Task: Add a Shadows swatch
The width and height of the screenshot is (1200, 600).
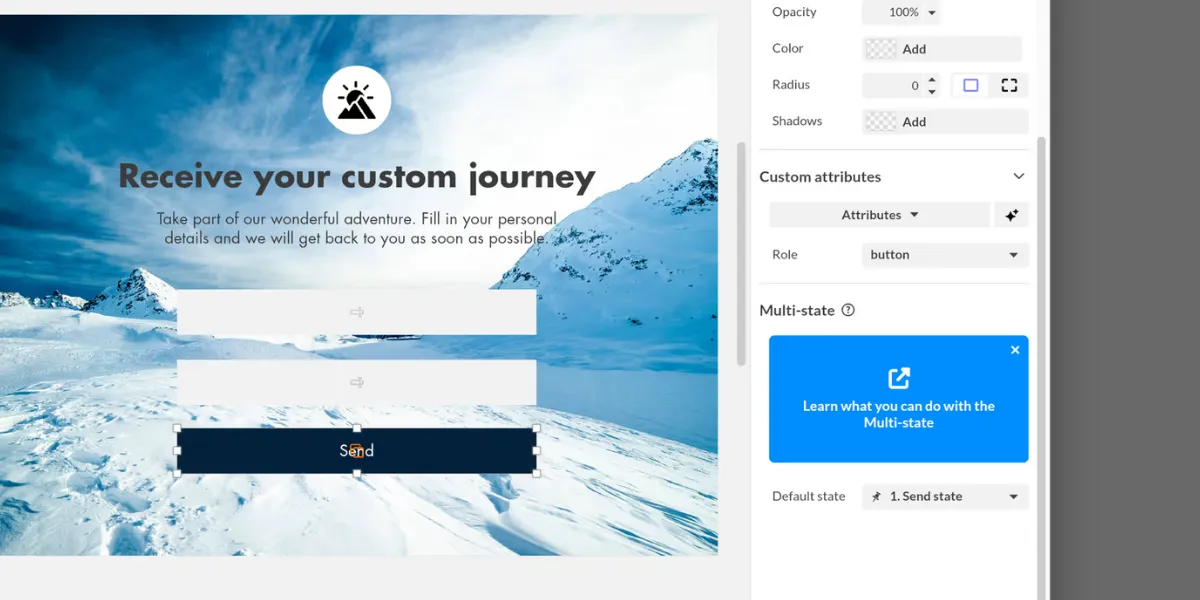Action: pos(945,121)
